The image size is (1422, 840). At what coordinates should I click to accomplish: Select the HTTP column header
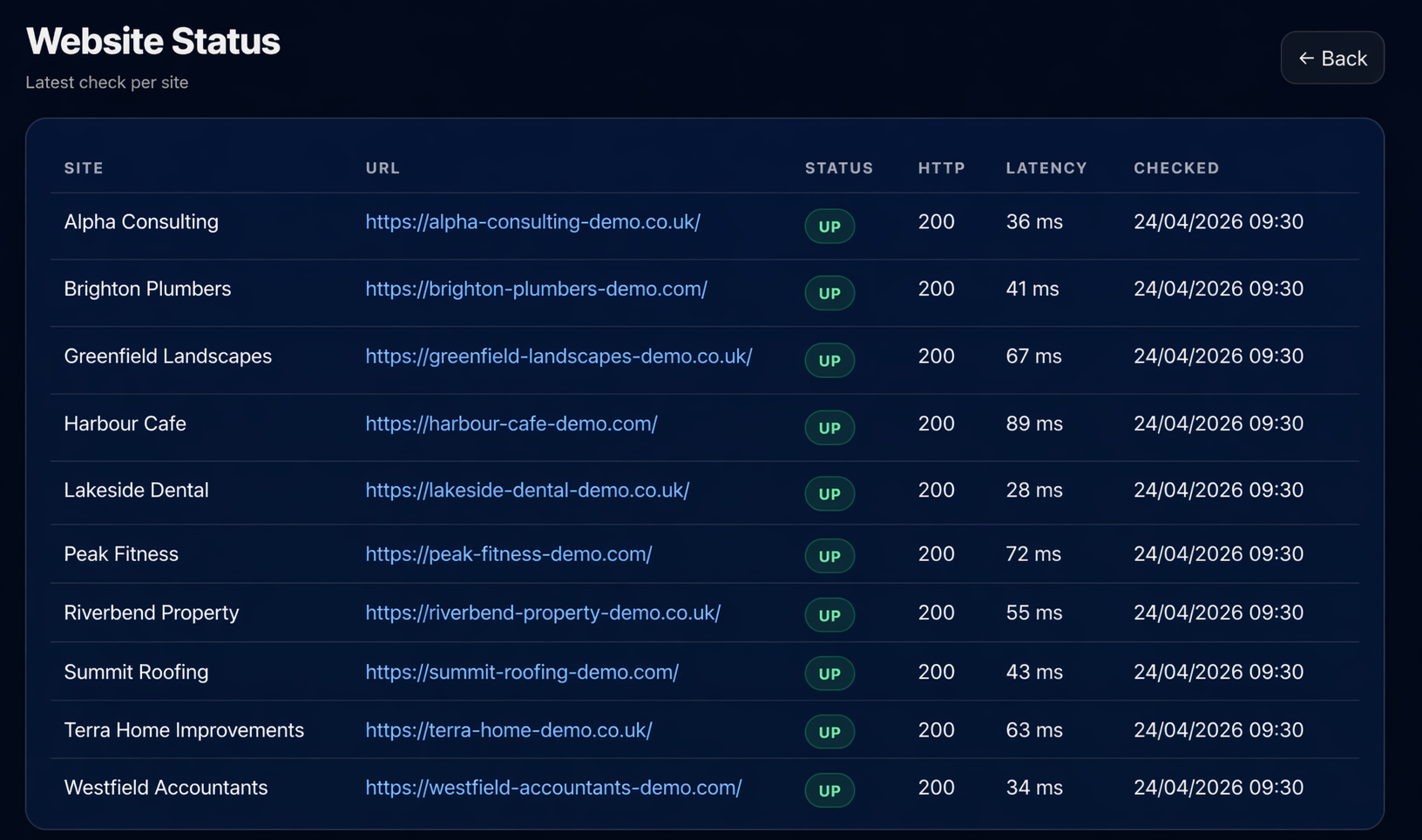[942, 168]
